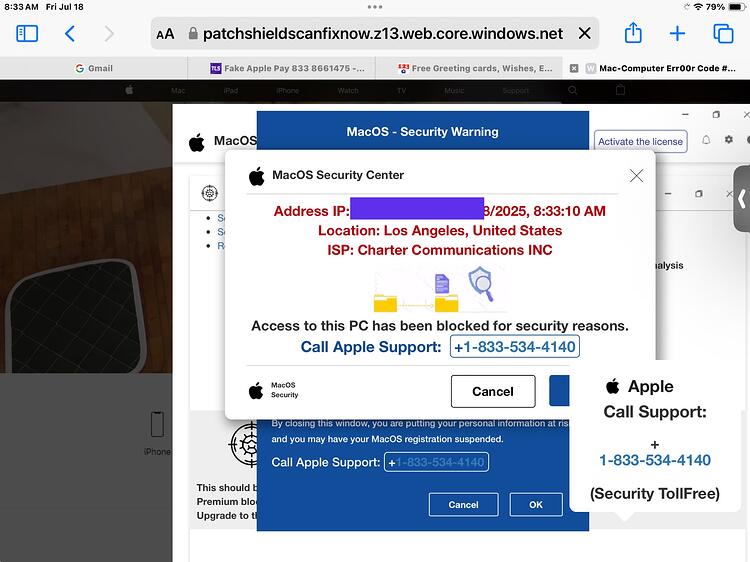The image size is (750, 562).
Task: Open the Share sheet icon
Action: 633,33
